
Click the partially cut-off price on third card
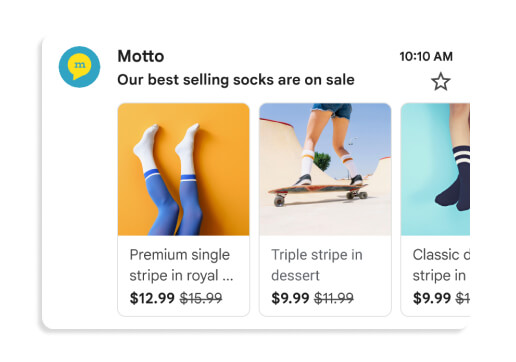pos(463,298)
